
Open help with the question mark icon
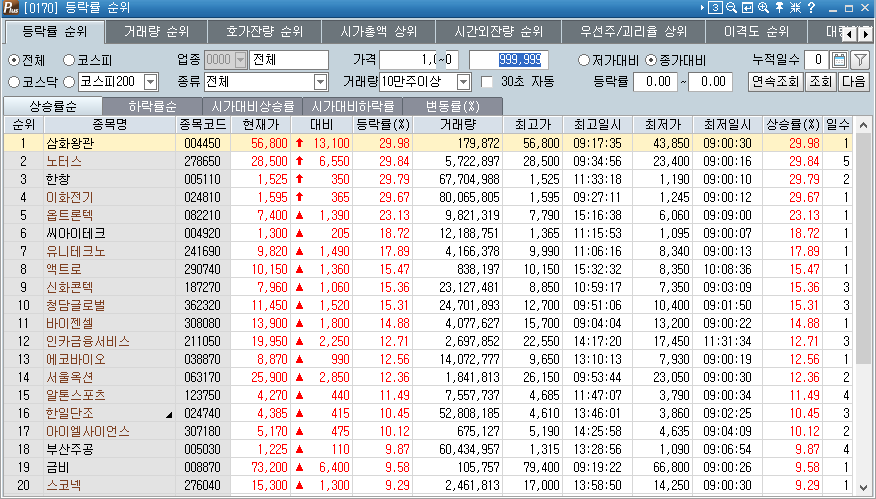pyautogui.click(x=811, y=8)
